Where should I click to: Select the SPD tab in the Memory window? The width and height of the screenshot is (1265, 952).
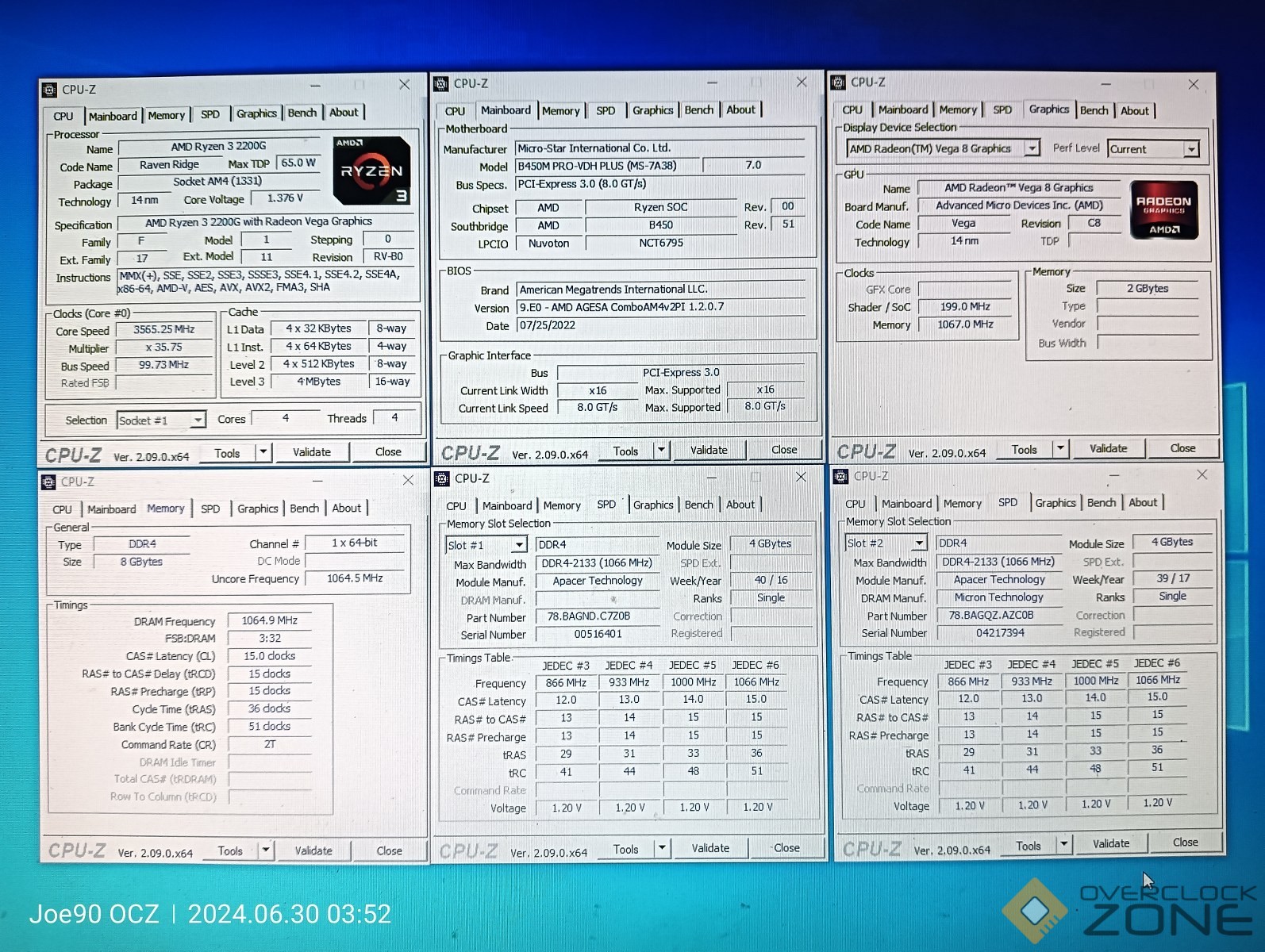[x=210, y=509]
